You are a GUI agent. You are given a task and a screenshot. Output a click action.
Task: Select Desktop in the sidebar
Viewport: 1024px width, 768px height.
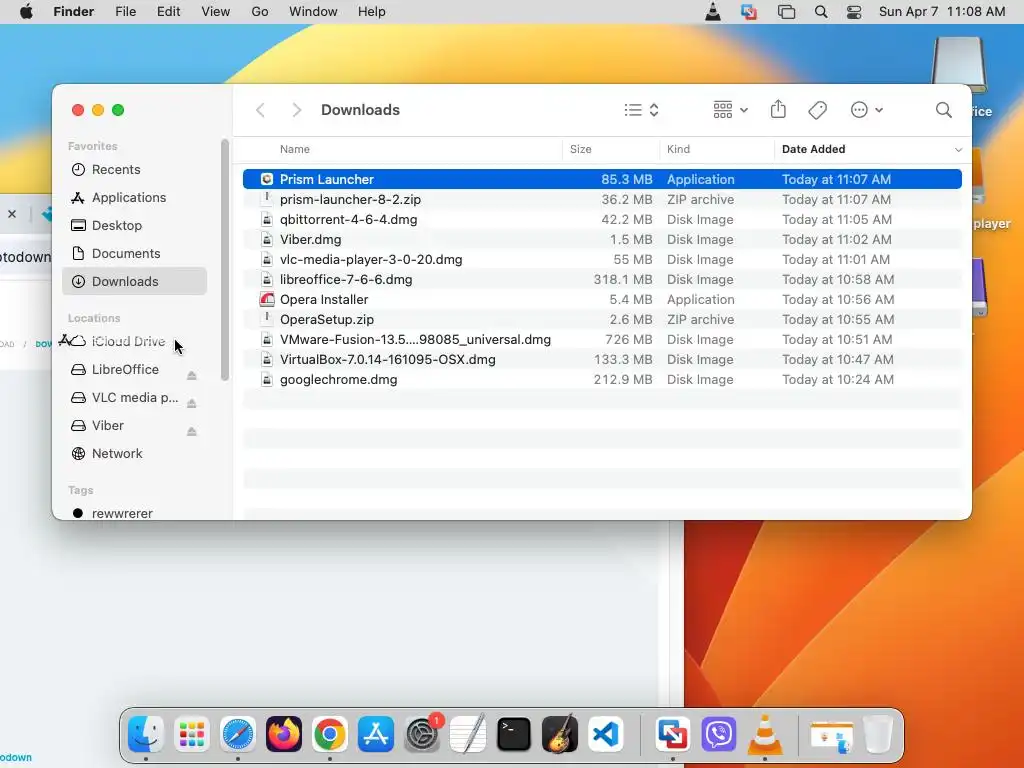tap(135, 225)
